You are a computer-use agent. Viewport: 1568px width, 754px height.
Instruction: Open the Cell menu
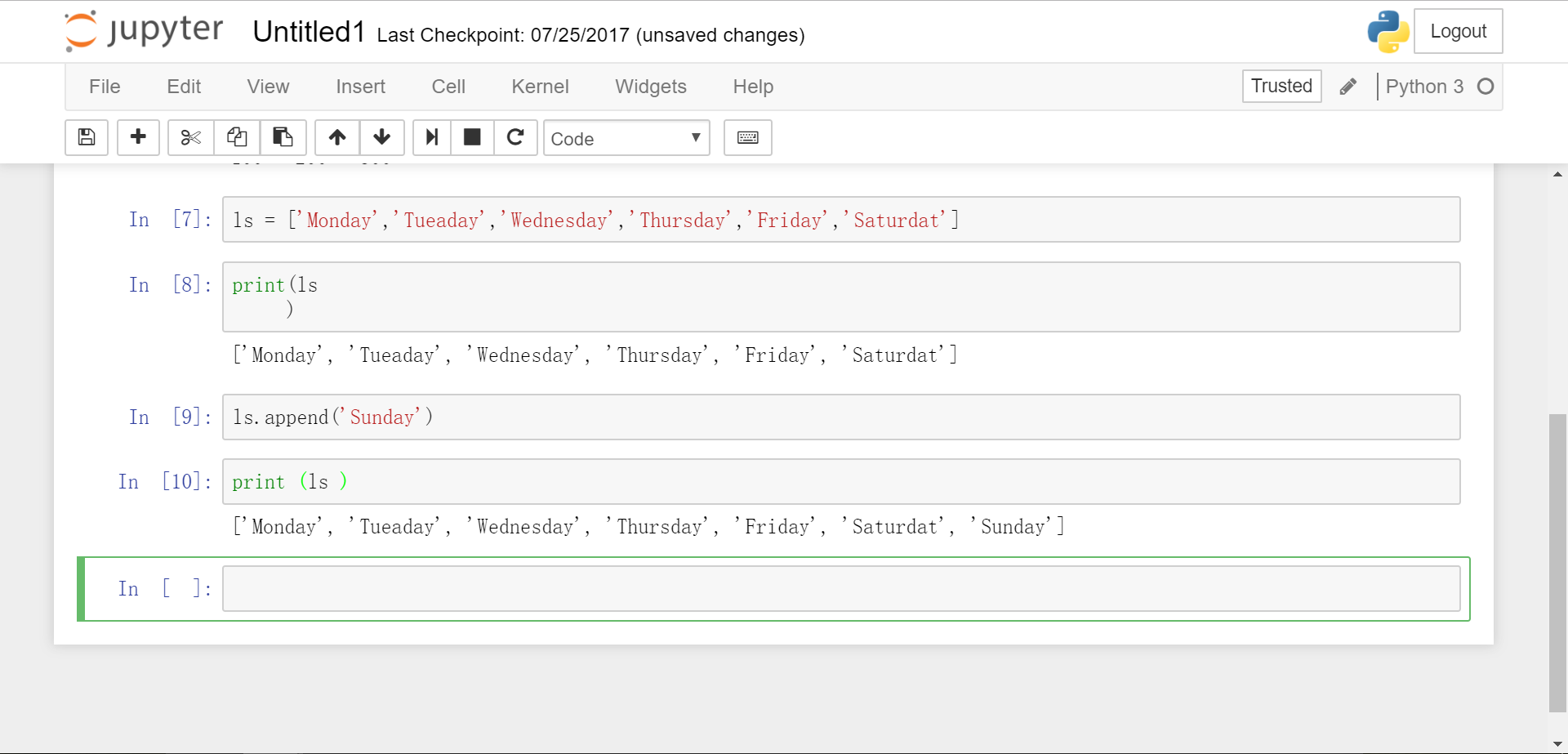tap(448, 87)
